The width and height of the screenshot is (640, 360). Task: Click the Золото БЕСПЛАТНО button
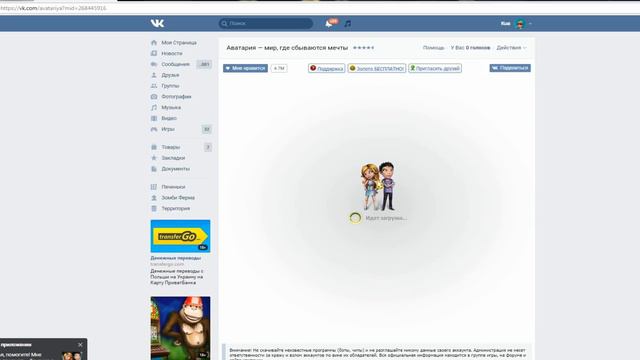[377, 68]
